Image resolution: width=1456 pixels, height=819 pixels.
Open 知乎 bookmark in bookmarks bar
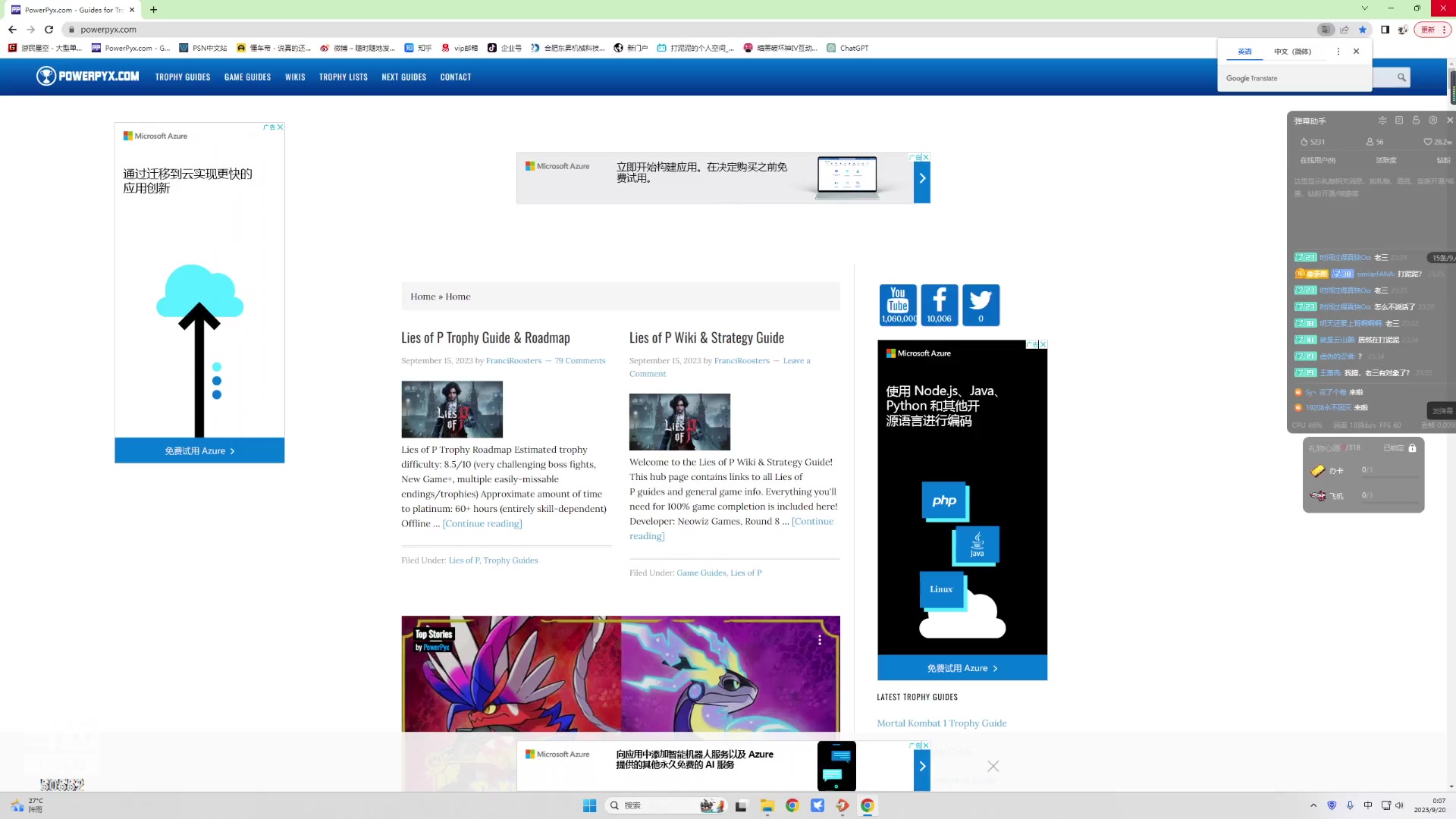point(418,48)
